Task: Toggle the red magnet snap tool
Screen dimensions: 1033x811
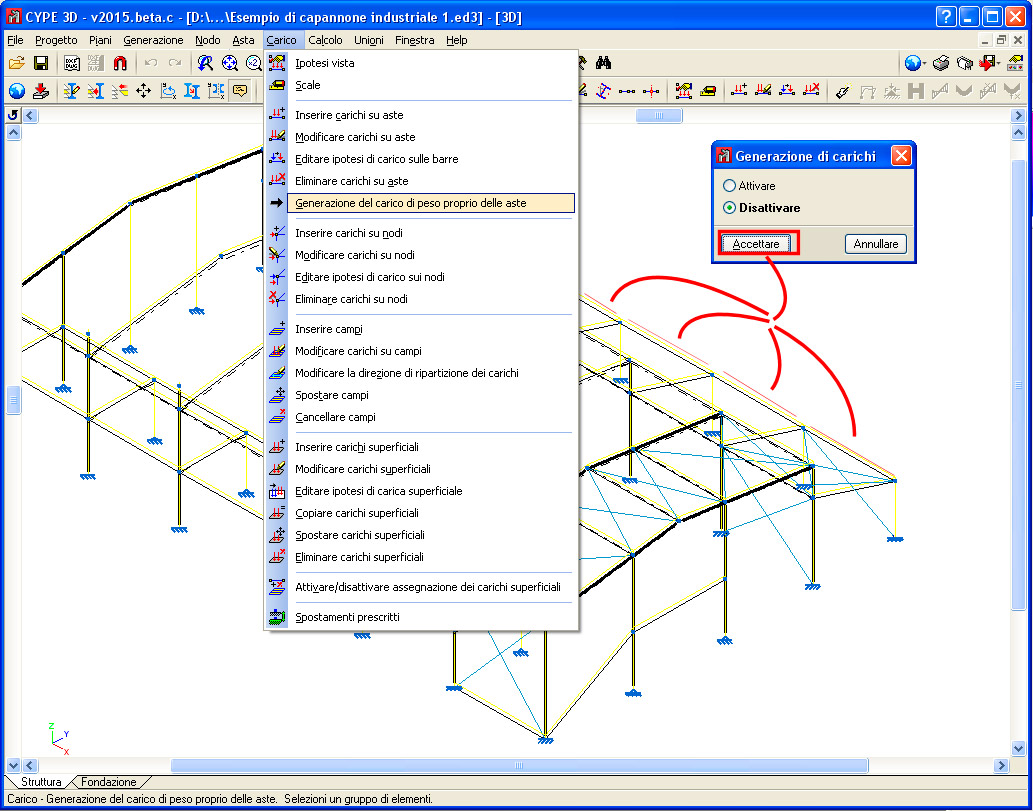Action: 120,63
